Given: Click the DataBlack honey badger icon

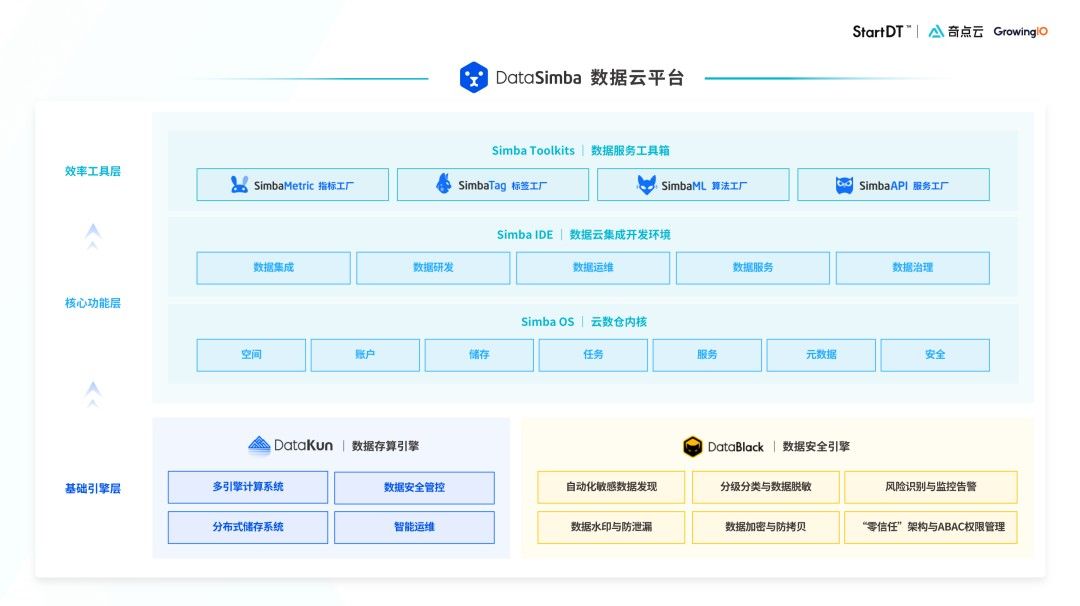Looking at the screenshot, I should click(x=693, y=444).
